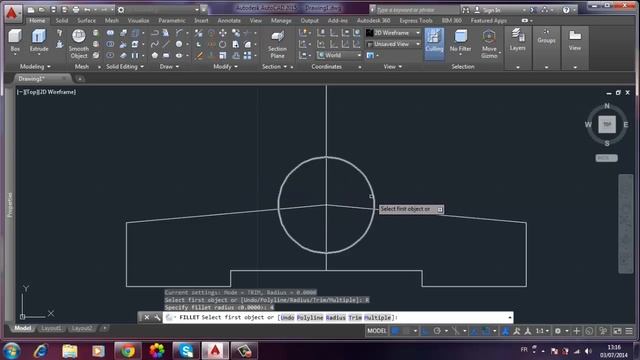Choose Multiple option in command line
This screenshot has height=360, width=640.
pos(378,318)
